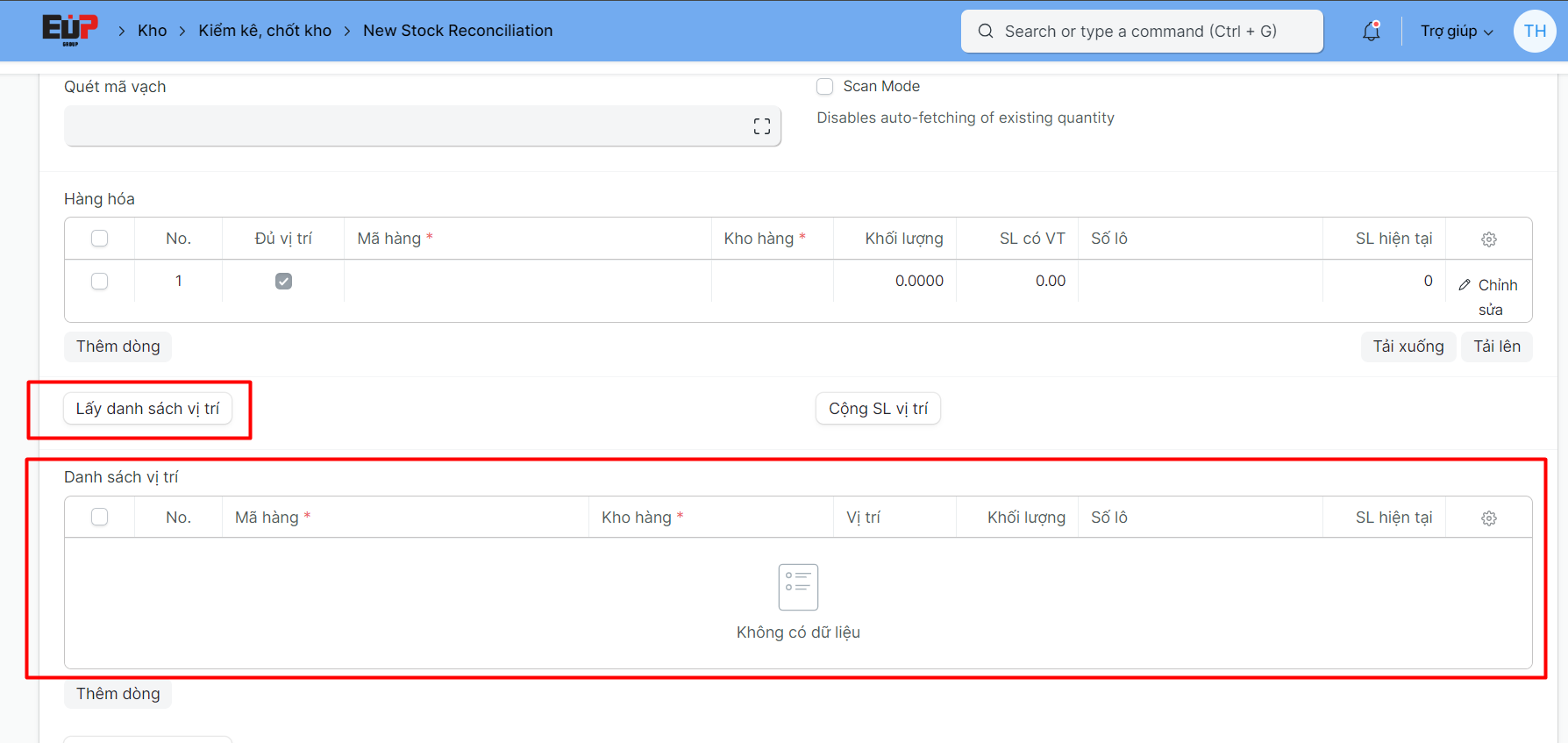The image size is (1568, 743).
Task: Click the Cộng SL vị trí button
Action: tap(878, 409)
